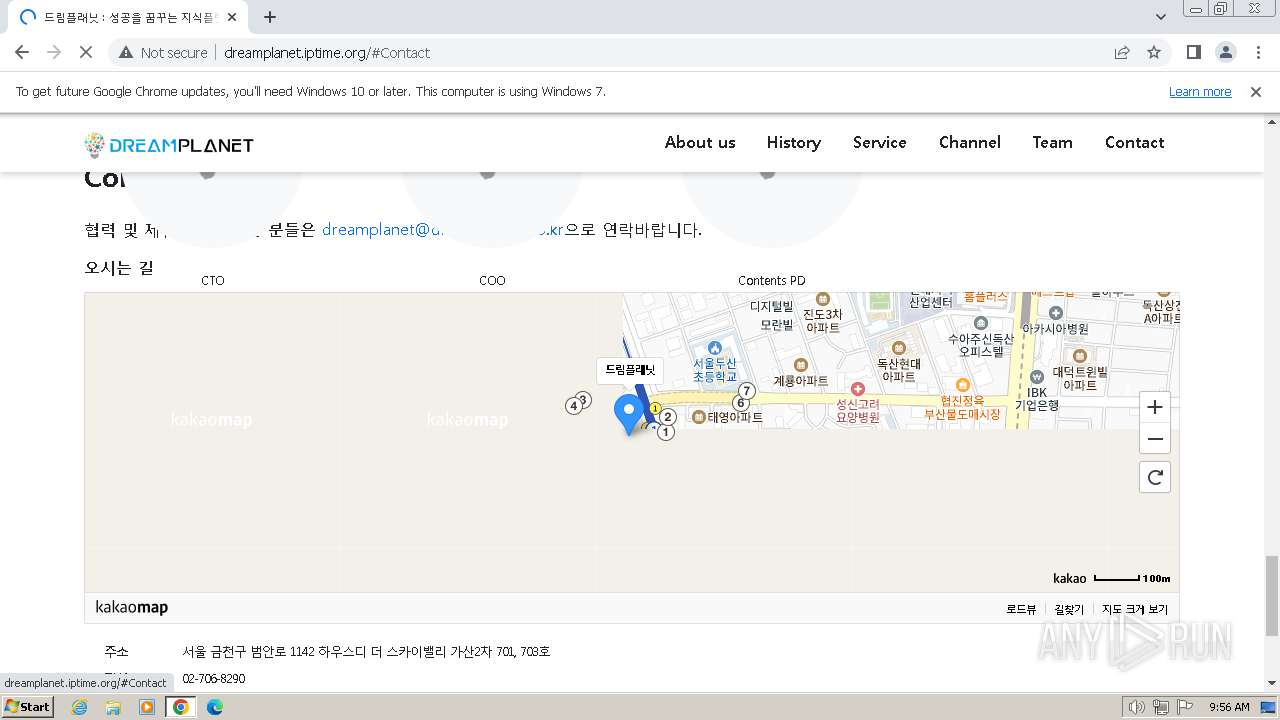Switch to Chrome in the taskbar

[181, 707]
